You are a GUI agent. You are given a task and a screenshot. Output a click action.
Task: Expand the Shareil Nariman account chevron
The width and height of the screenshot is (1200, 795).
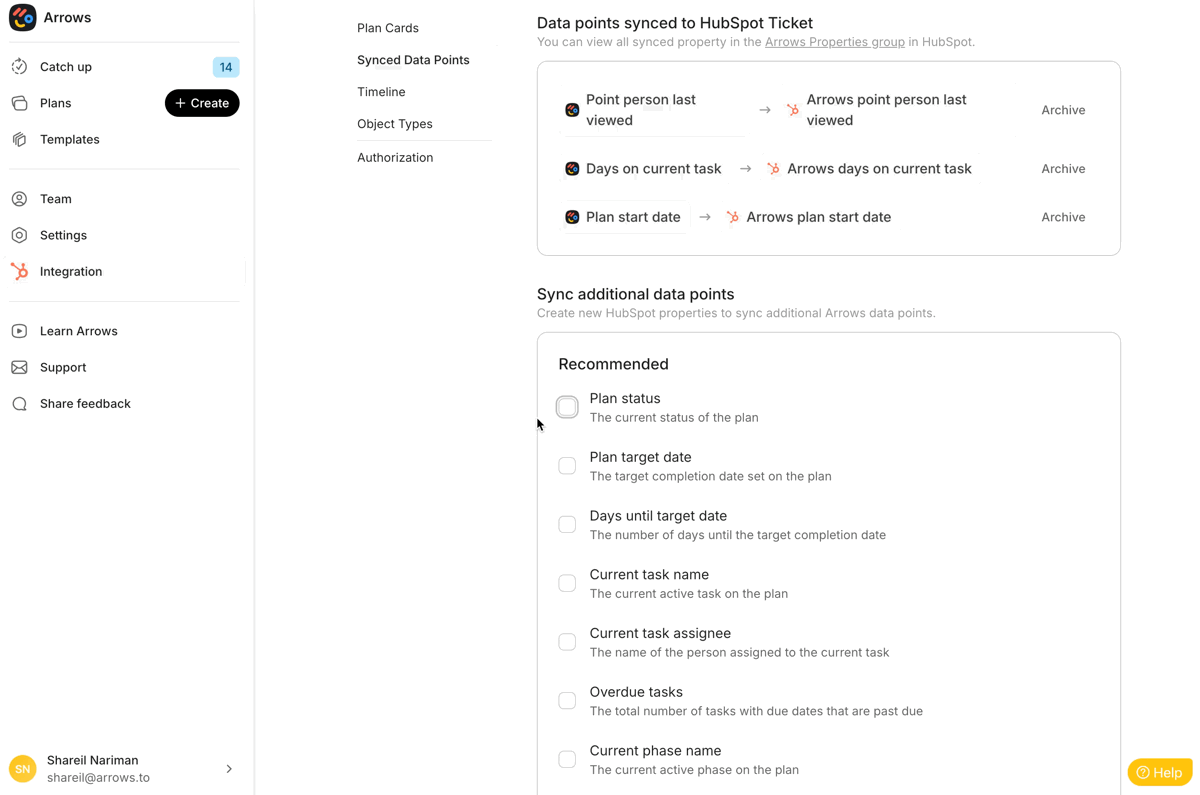tap(229, 769)
